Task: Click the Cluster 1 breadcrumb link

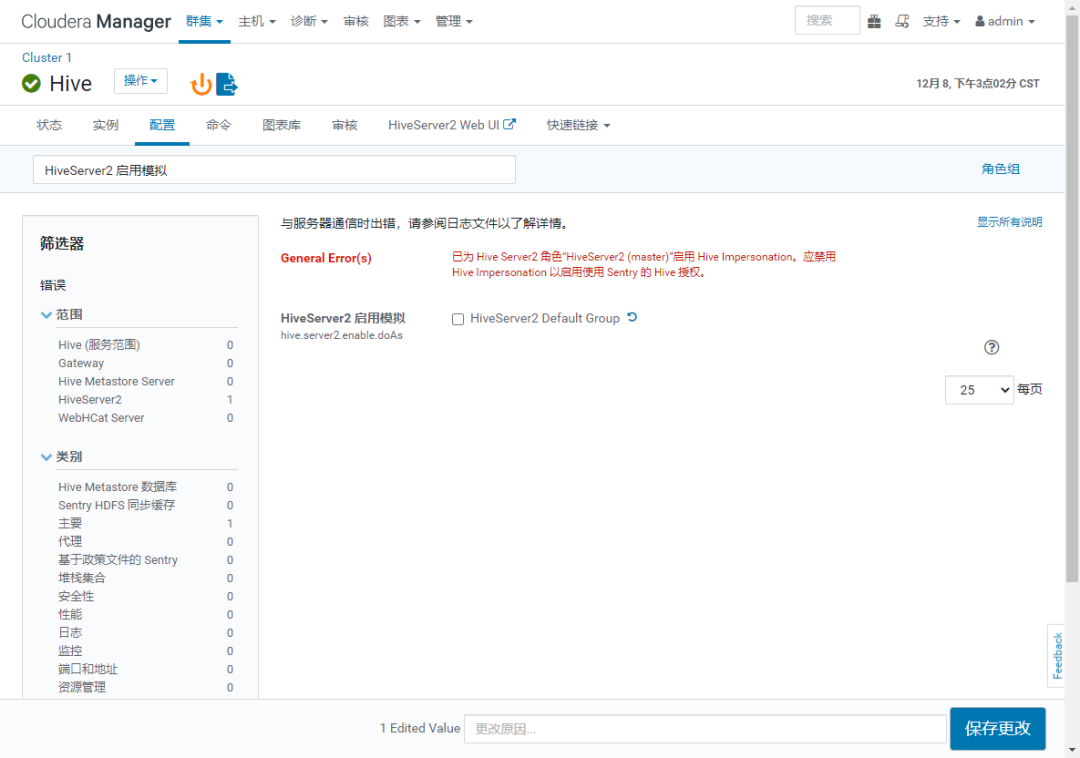Action: 47,58
